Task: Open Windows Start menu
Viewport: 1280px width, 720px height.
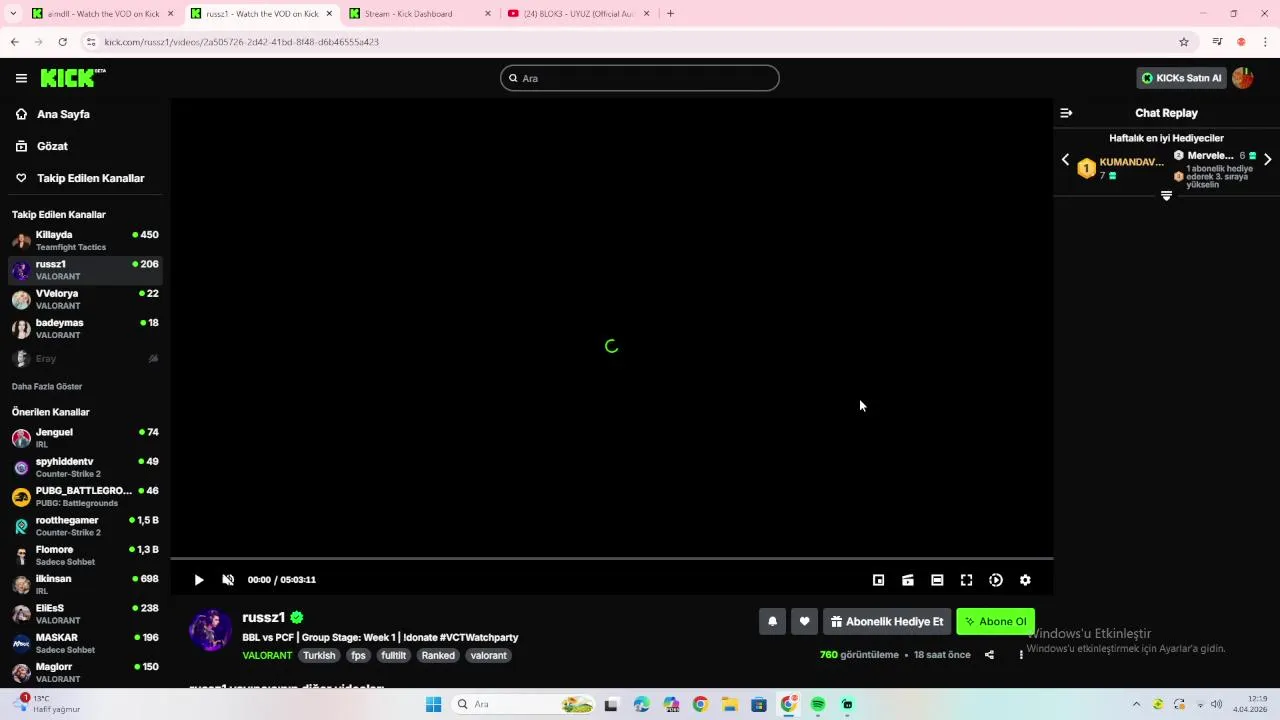Action: tap(433, 704)
